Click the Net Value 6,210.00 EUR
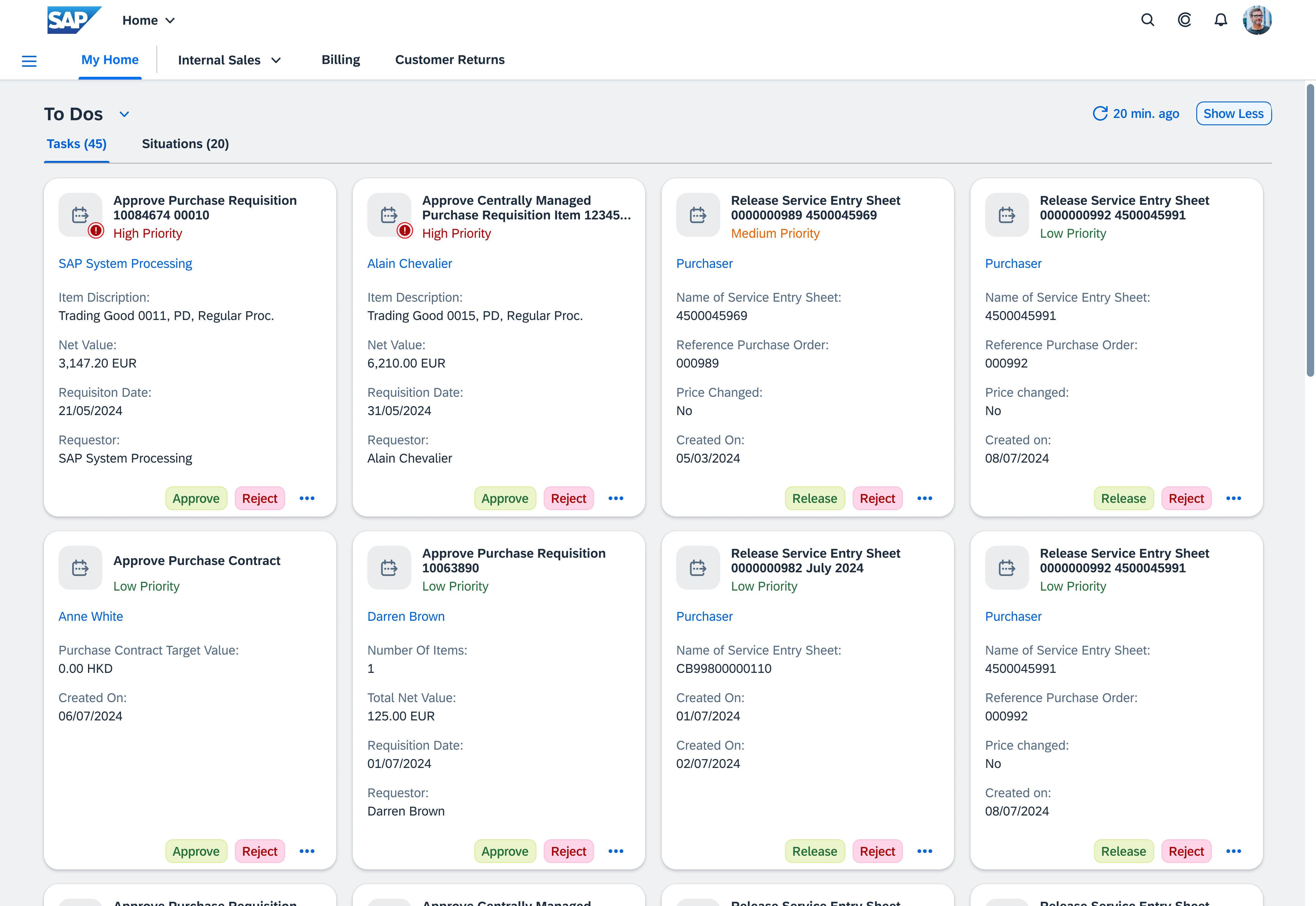 406,363
